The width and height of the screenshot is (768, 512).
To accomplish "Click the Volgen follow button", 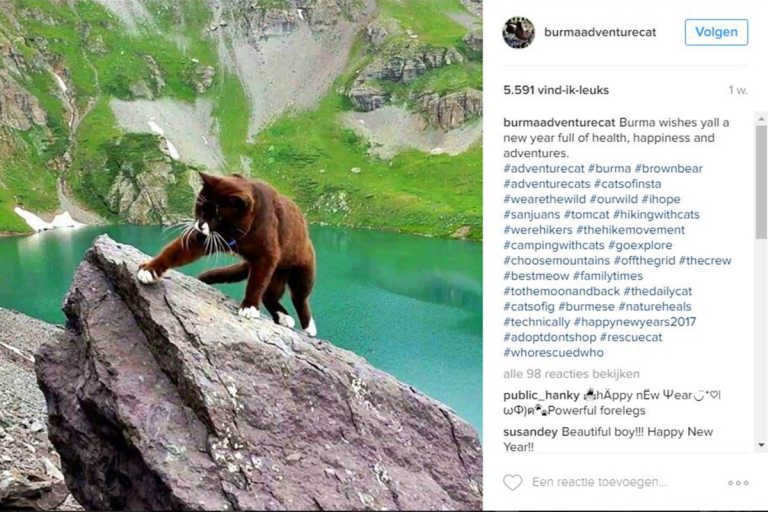I will pyautogui.click(x=716, y=32).
